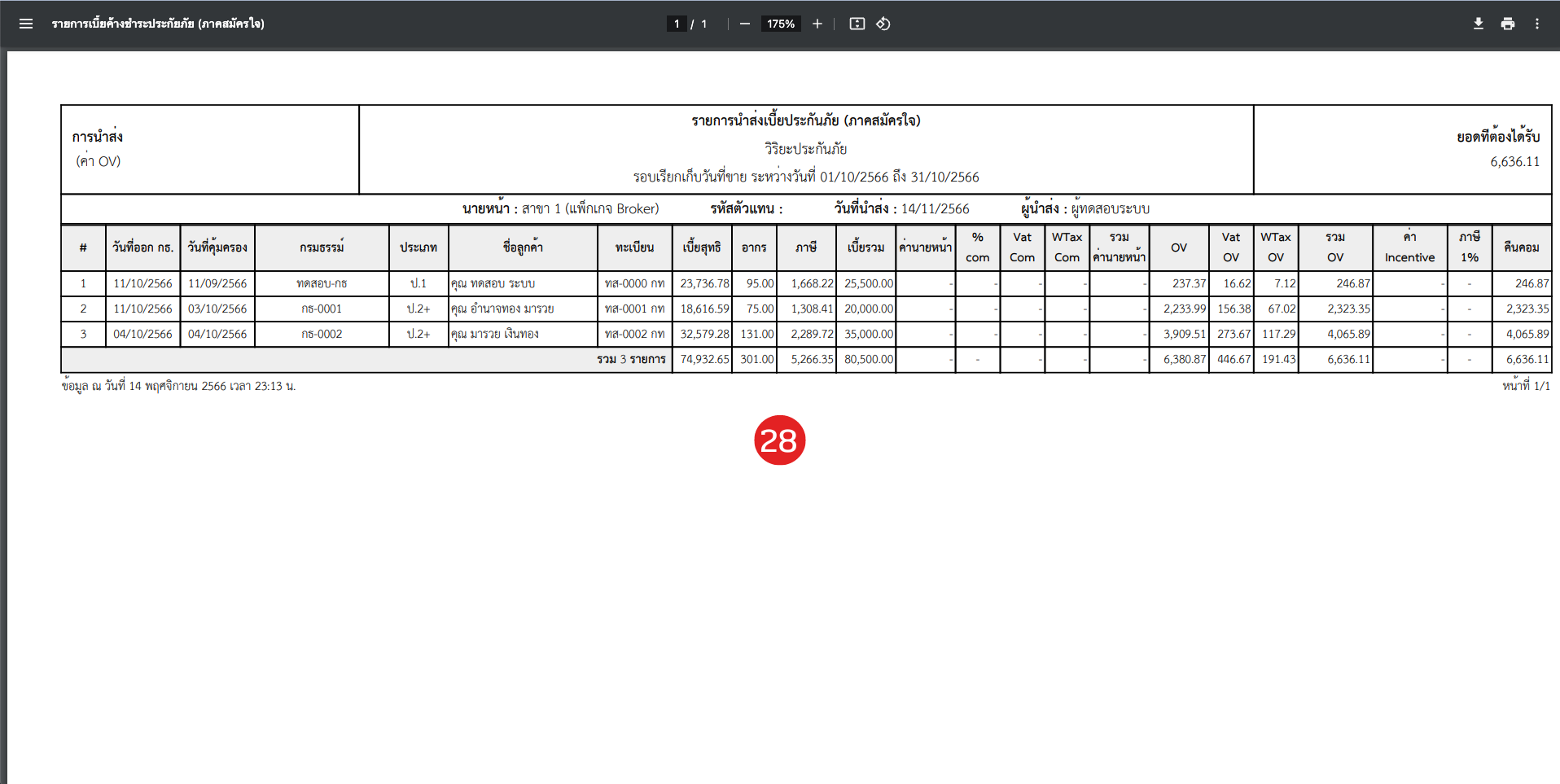Click the % com column header

[x=977, y=247]
